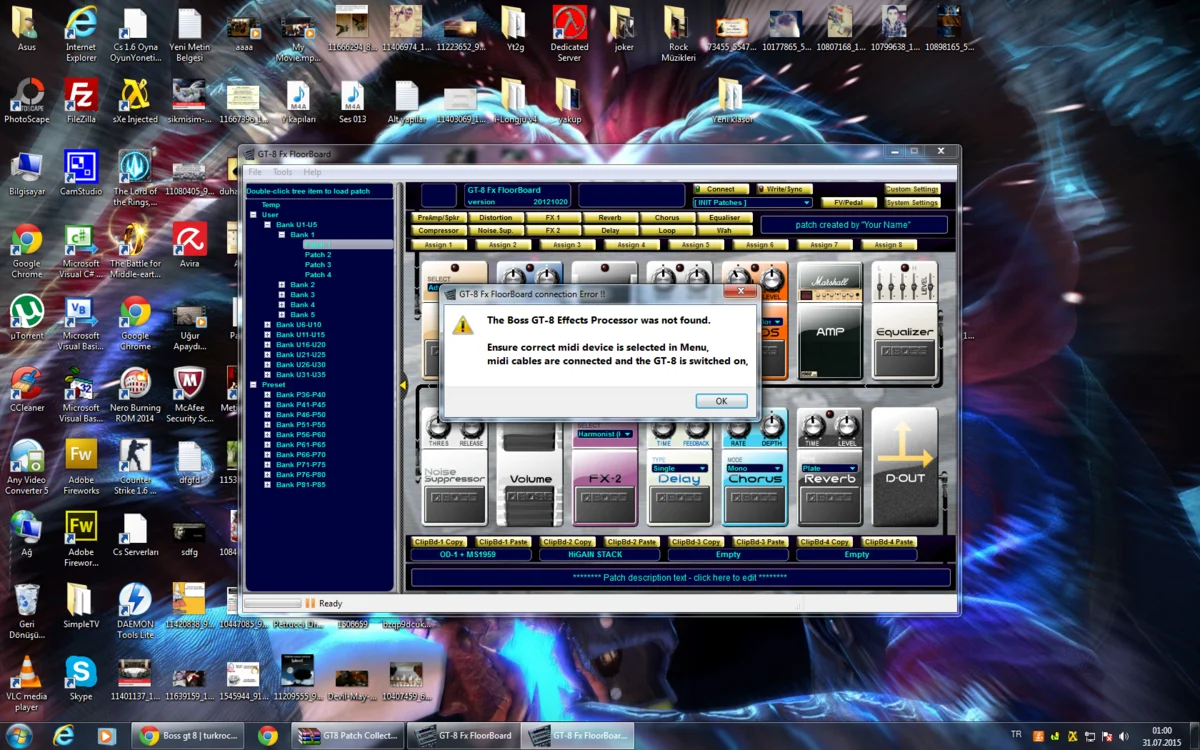Open the Delay Type dropdown showing Single
The height and width of the screenshot is (750, 1200).
tap(679, 467)
